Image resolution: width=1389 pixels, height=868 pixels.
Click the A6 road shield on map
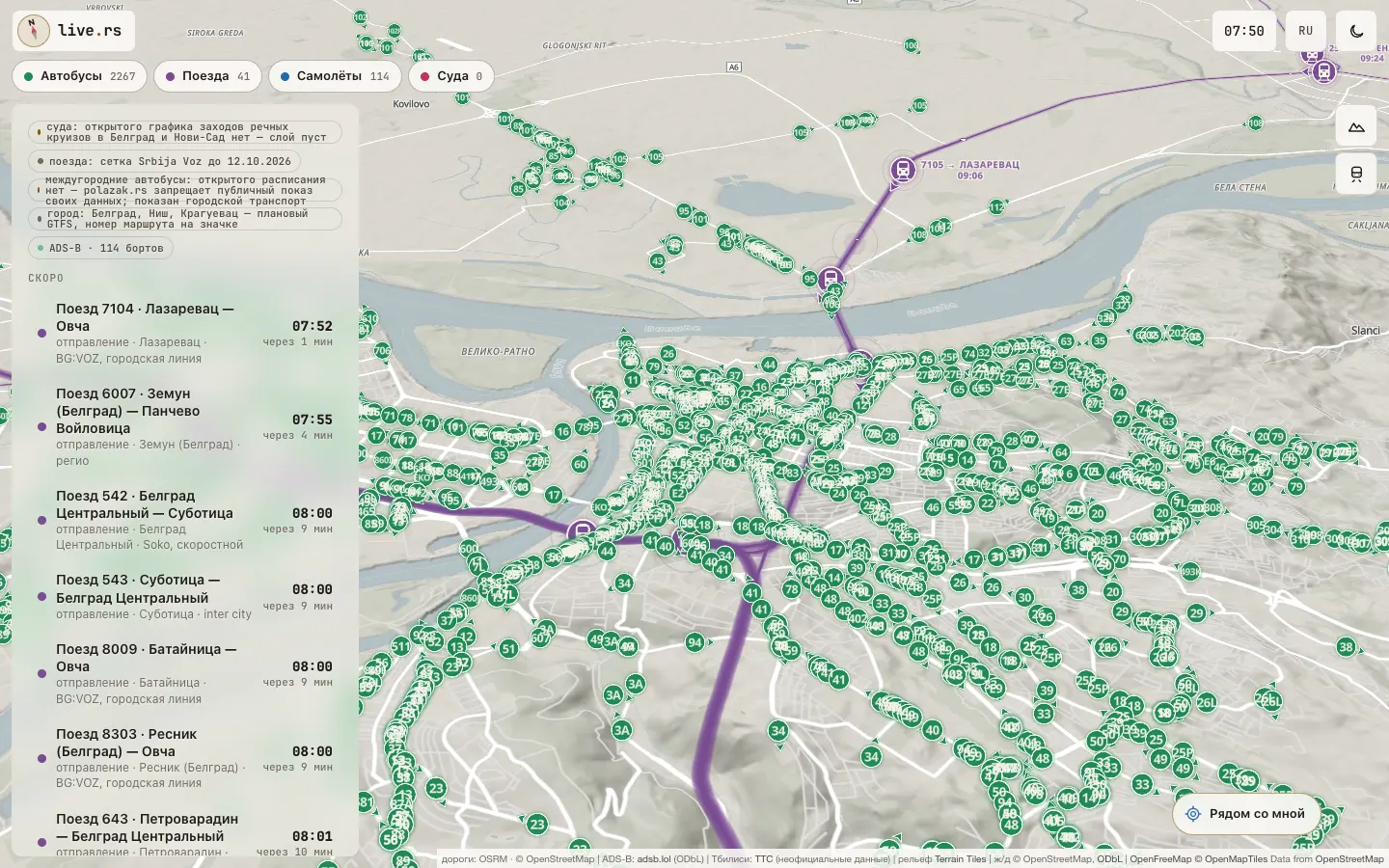point(734,67)
